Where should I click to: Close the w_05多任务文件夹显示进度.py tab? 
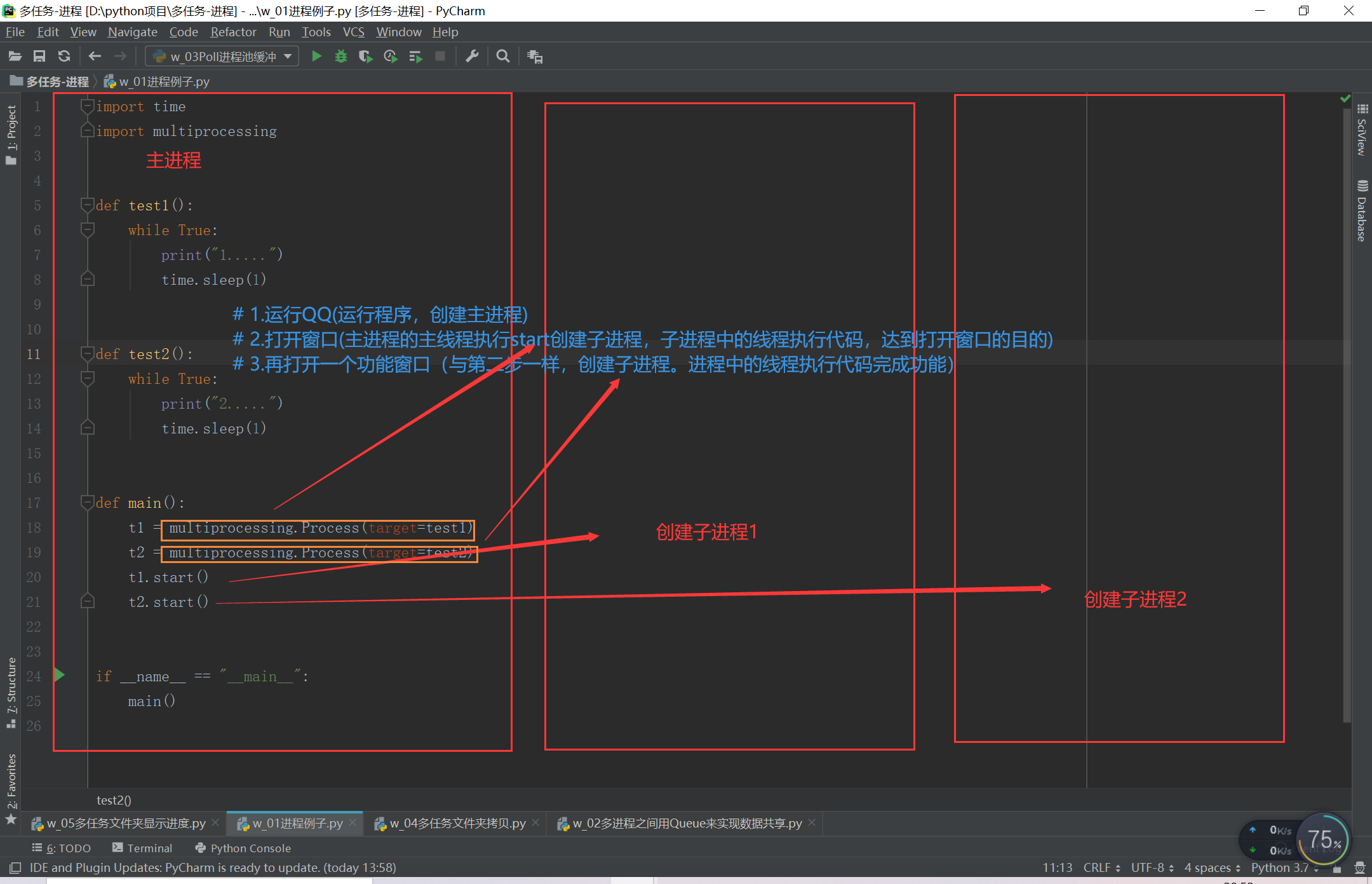(215, 823)
